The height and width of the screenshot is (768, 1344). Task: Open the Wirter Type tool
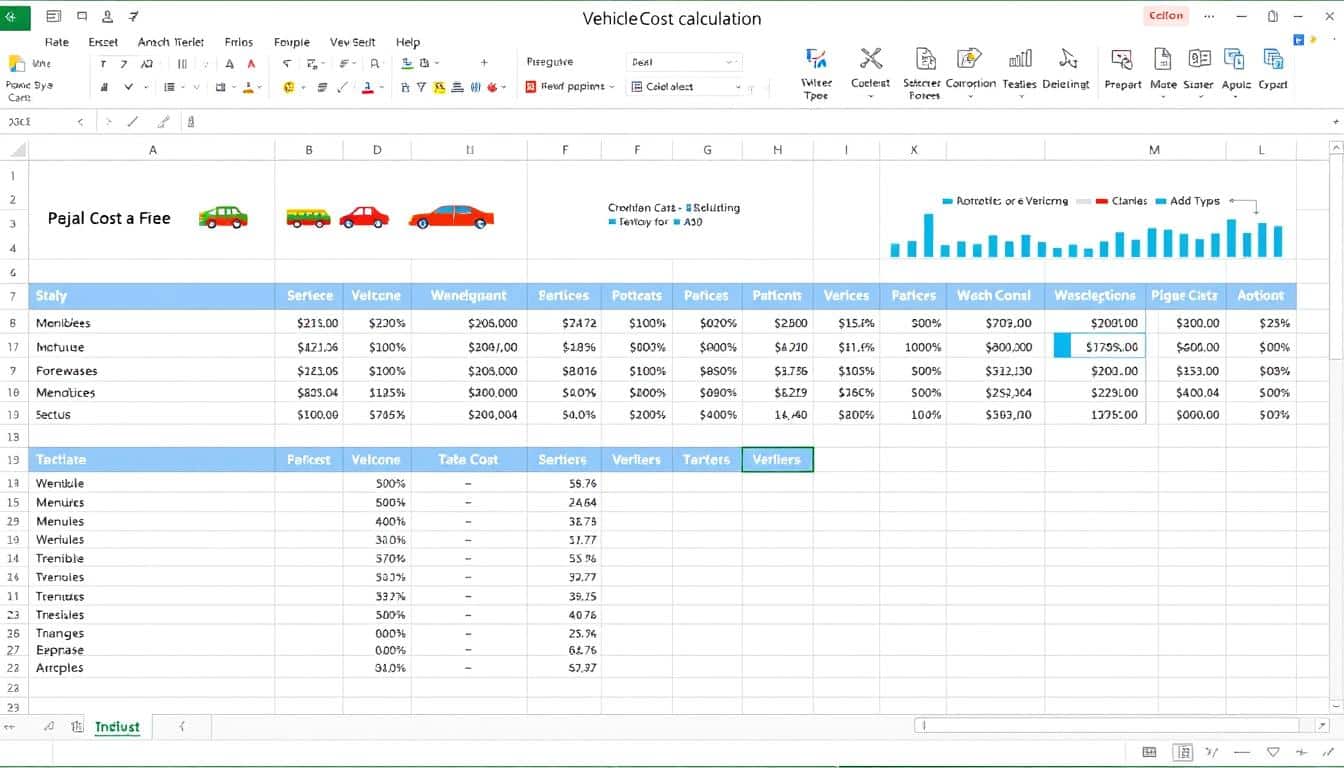pos(816,73)
